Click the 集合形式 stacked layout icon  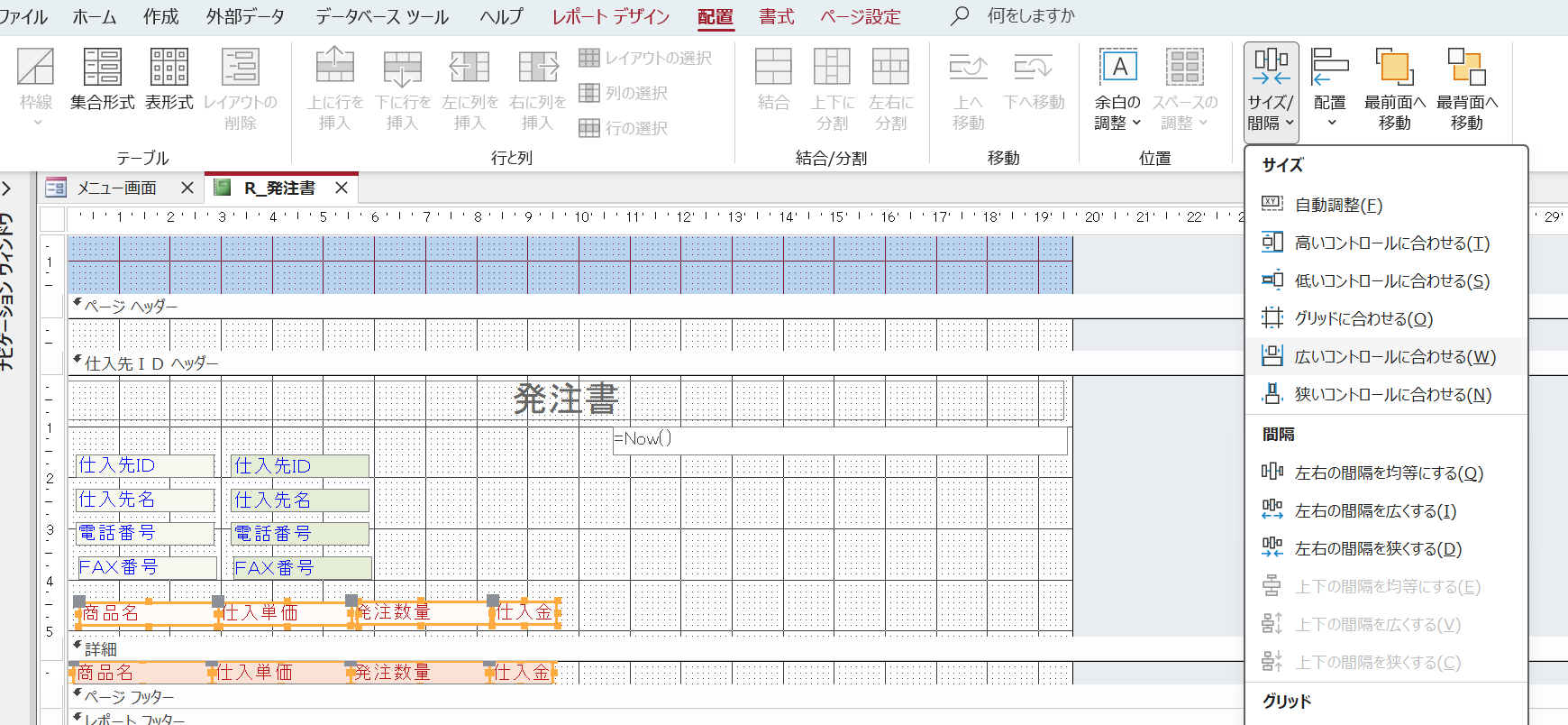pyautogui.click(x=103, y=67)
